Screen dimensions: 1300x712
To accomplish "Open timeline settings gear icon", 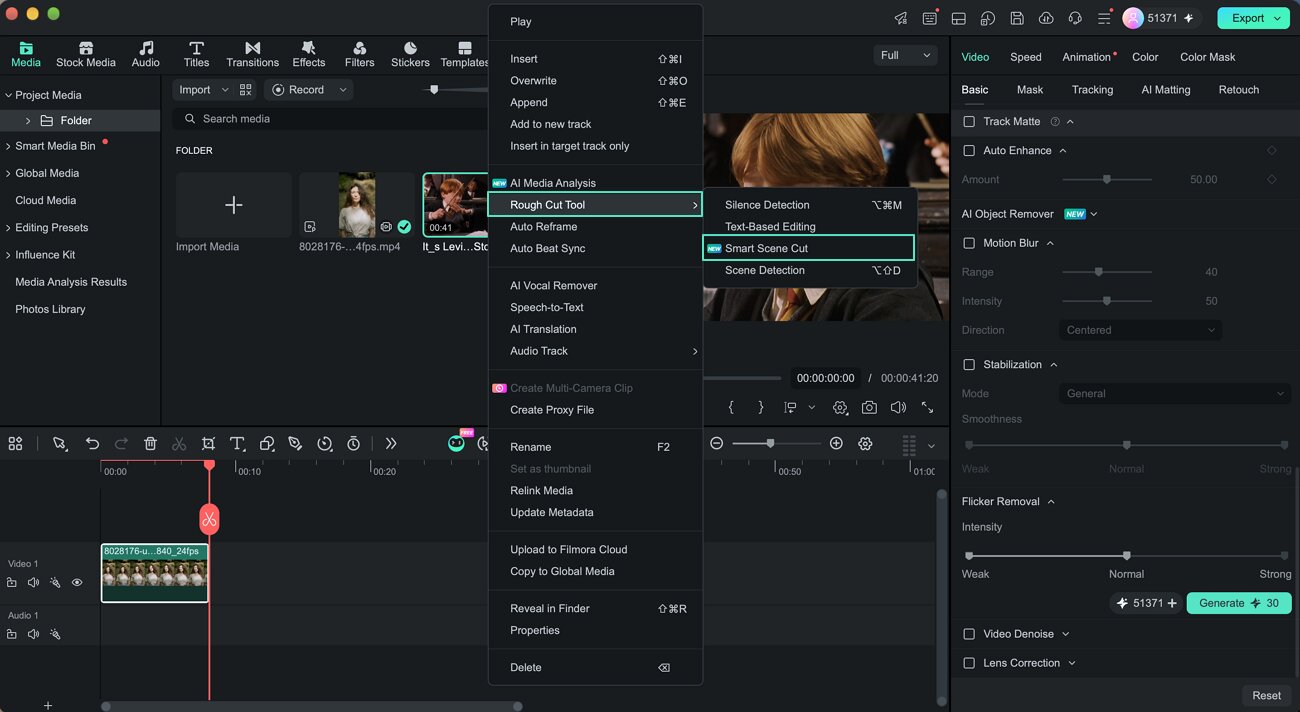I will 865,443.
